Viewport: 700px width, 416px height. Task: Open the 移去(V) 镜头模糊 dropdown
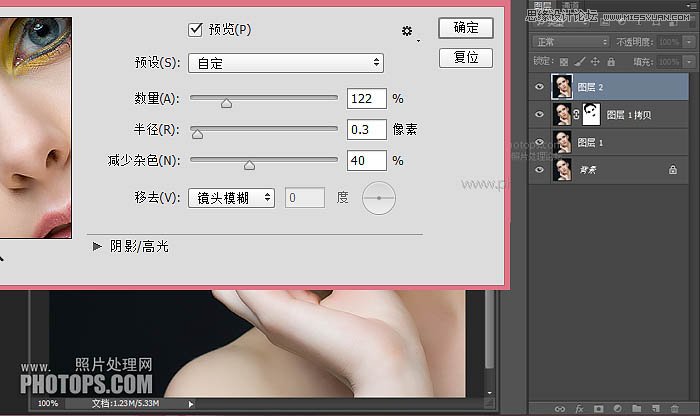tap(231, 198)
